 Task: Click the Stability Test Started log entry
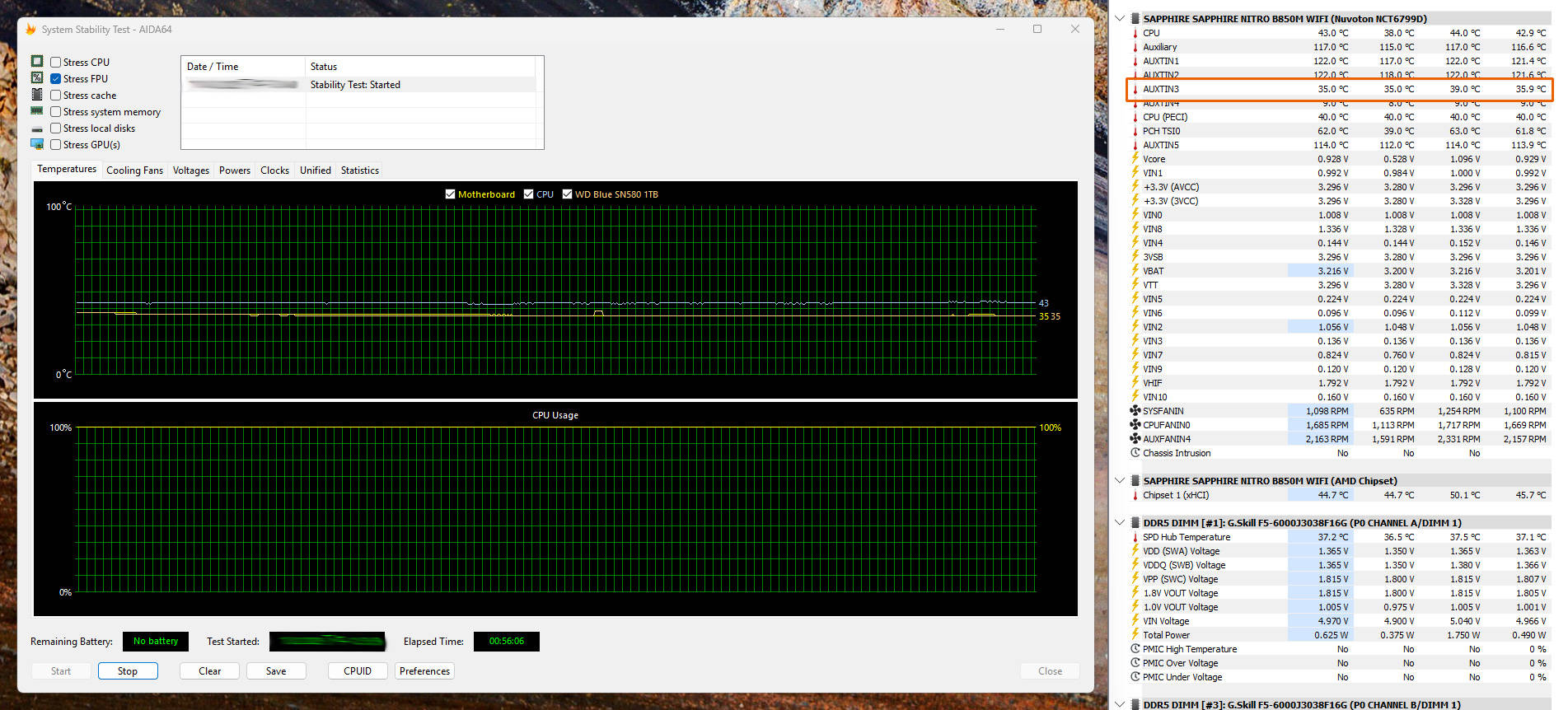point(355,85)
